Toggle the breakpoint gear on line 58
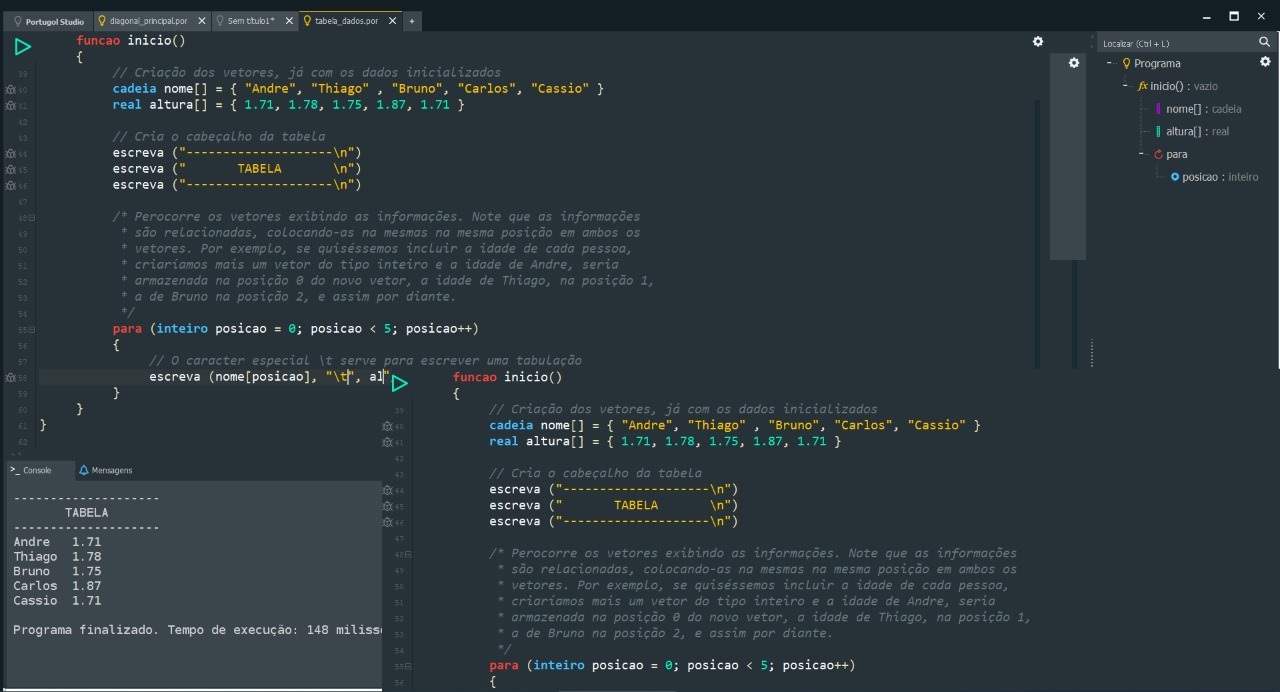Viewport: 1280px width, 692px height. pos(10,377)
